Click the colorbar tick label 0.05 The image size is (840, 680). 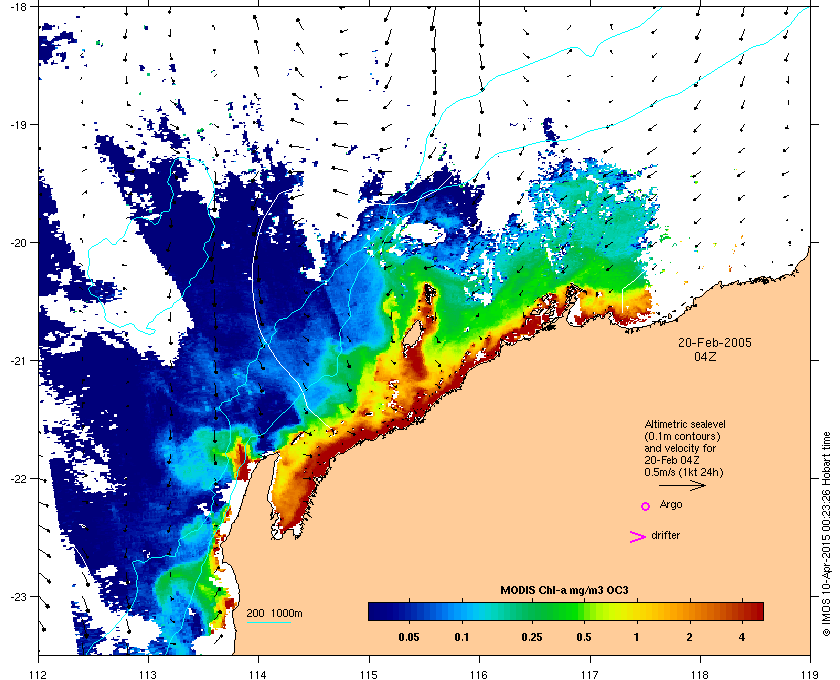(x=409, y=637)
